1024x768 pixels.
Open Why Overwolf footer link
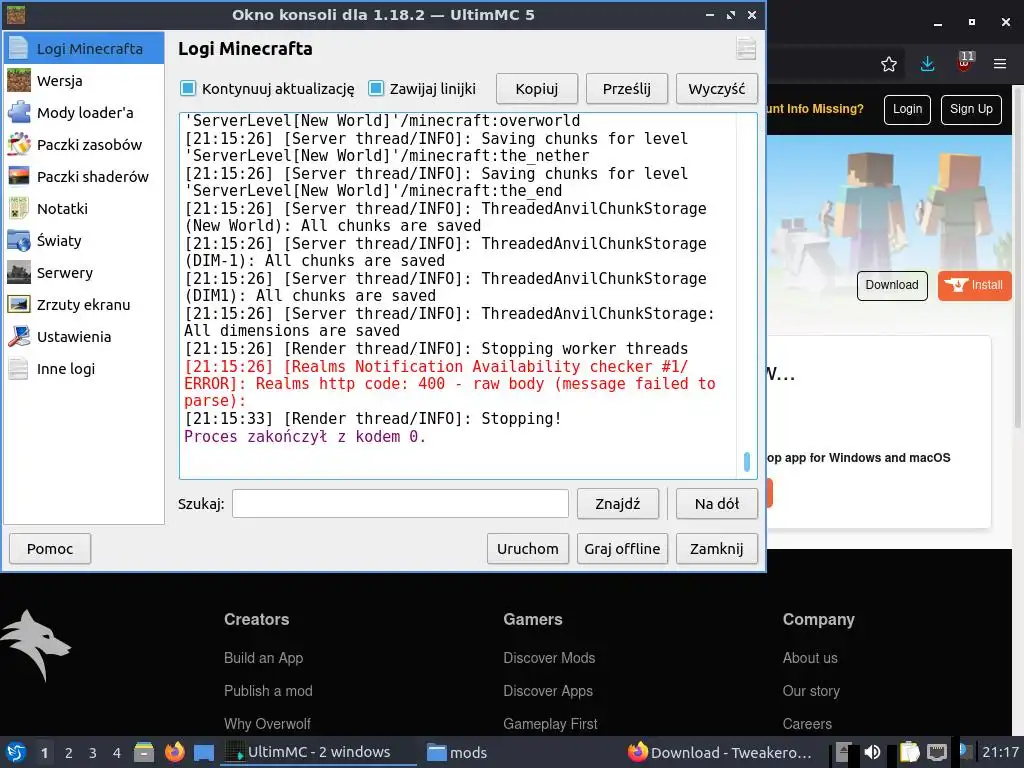pos(267,724)
